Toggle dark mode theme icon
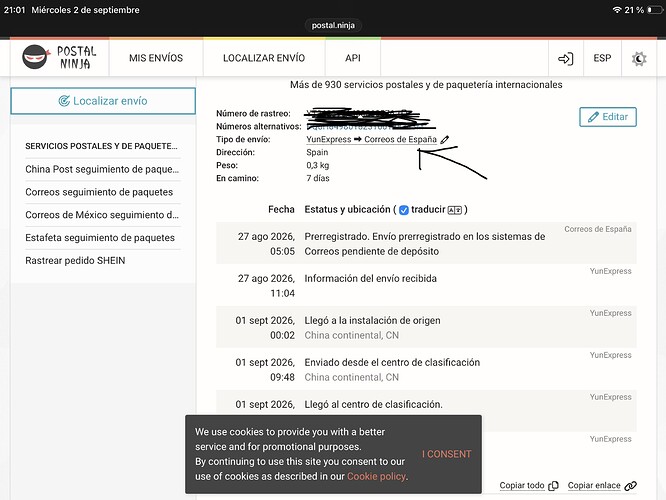 [x=639, y=58]
